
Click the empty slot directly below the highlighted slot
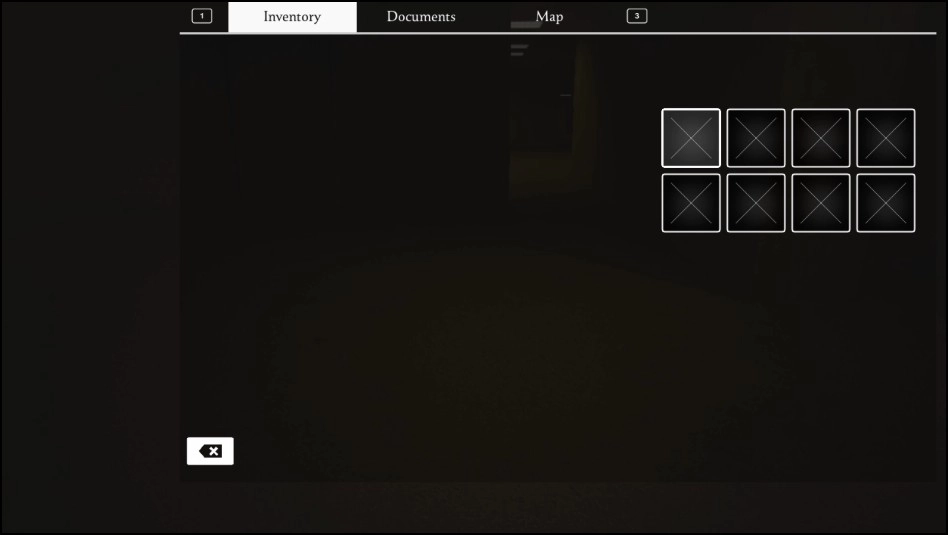[691, 203]
